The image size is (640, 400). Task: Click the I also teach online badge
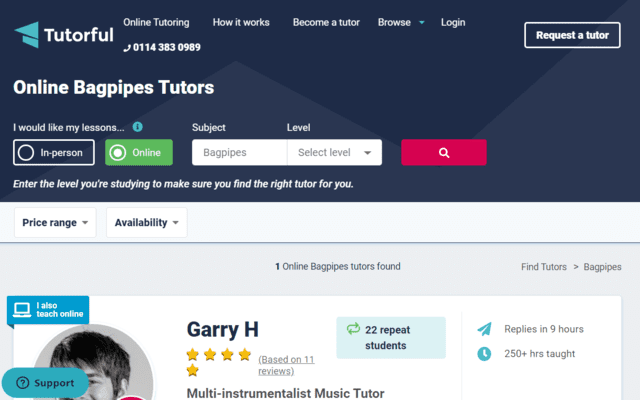48,310
